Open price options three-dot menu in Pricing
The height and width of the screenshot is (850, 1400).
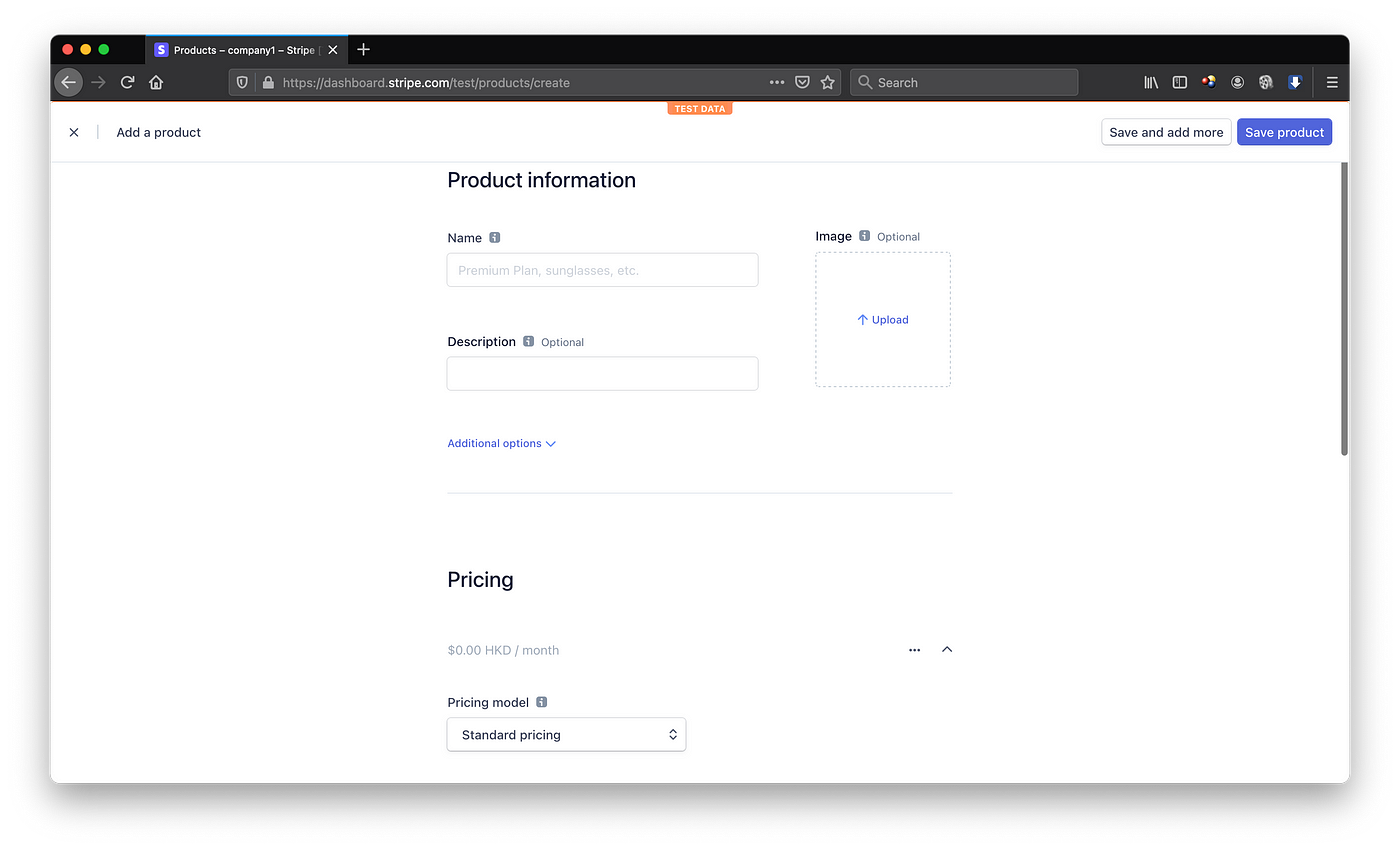(914, 650)
